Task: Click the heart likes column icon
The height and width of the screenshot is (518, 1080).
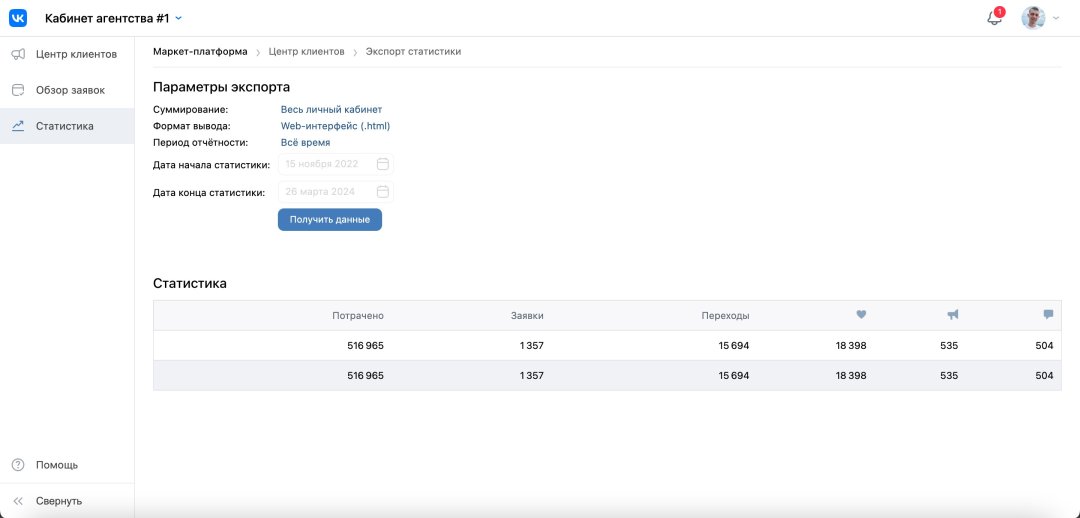Action: (x=861, y=315)
